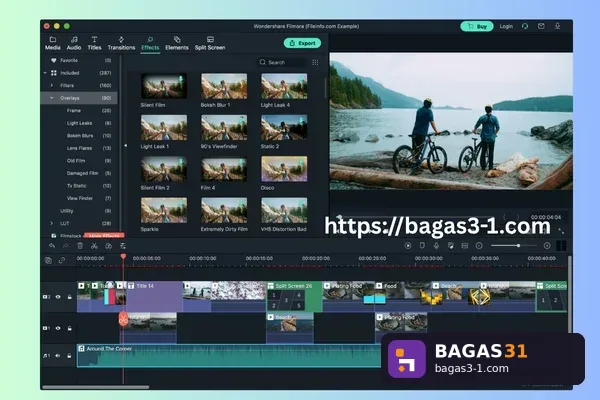The height and width of the screenshot is (400, 600).
Task: Select the Title 14 clip on timeline
Action: [154, 297]
